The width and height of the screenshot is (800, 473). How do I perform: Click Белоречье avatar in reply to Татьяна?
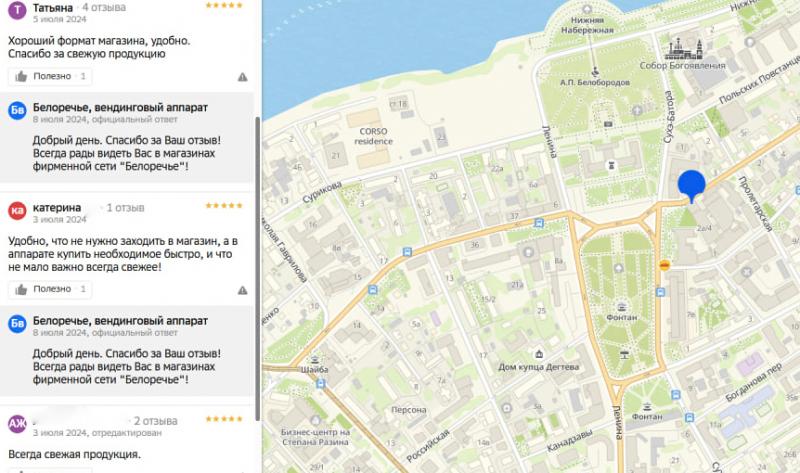click(17, 109)
